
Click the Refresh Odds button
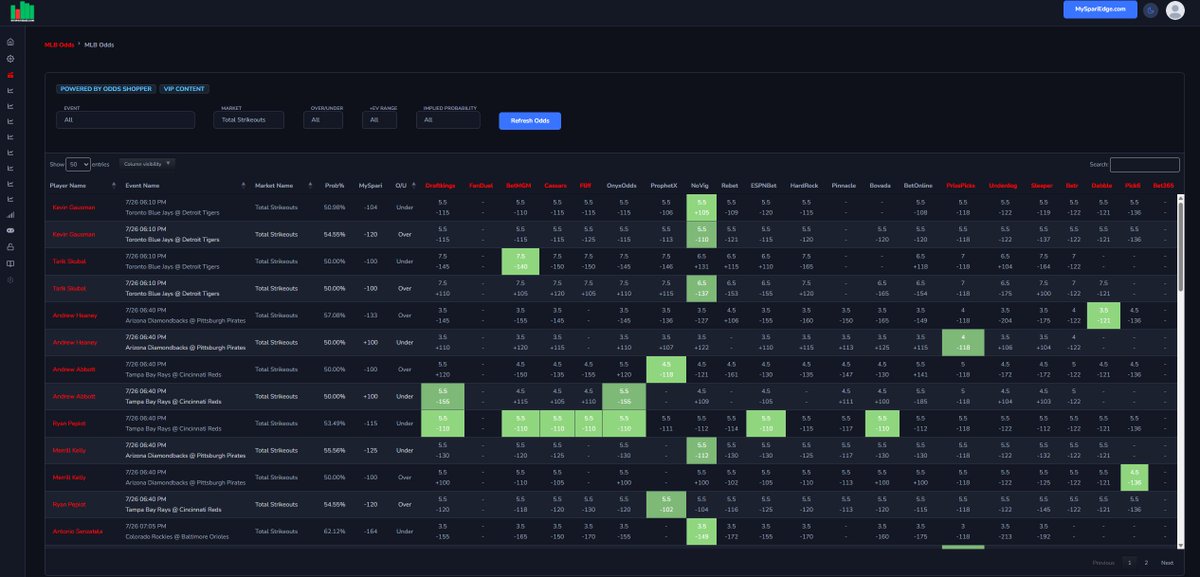pyautogui.click(x=530, y=120)
